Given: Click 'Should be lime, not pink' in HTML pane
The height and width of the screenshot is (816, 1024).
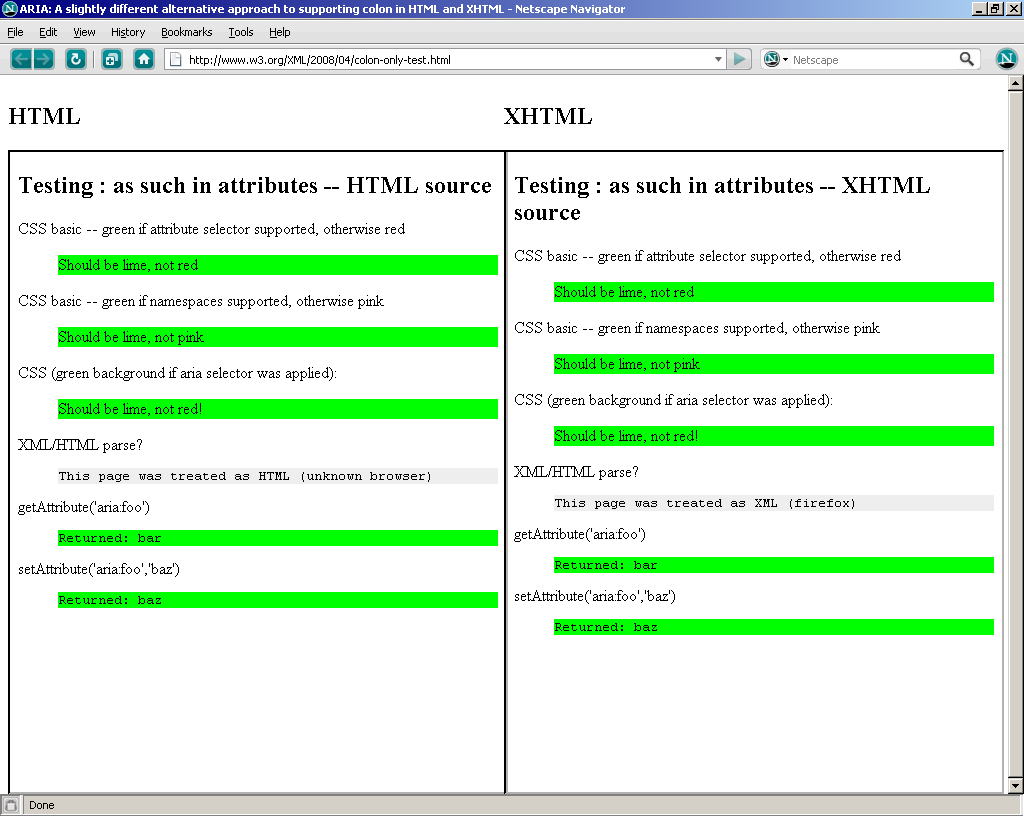Looking at the screenshot, I should 131,337.
